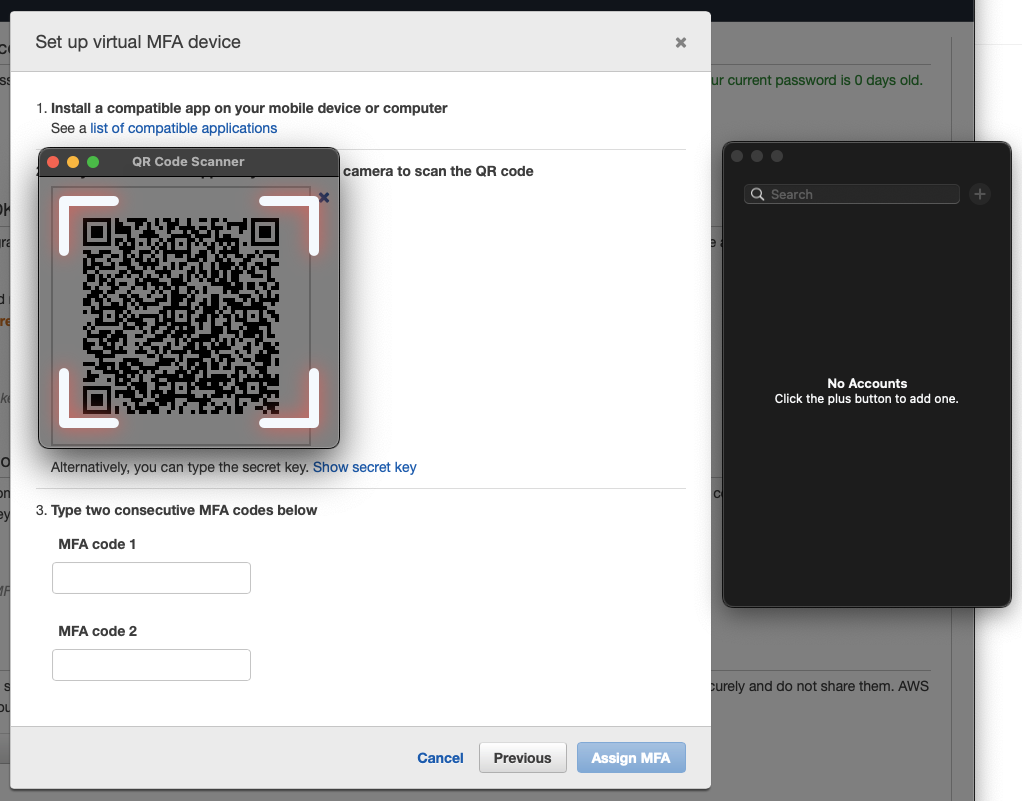Image resolution: width=1022 pixels, height=801 pixels.
Task: Click 'Click the plus button to add one.'
Action: (x=866, y=399)
